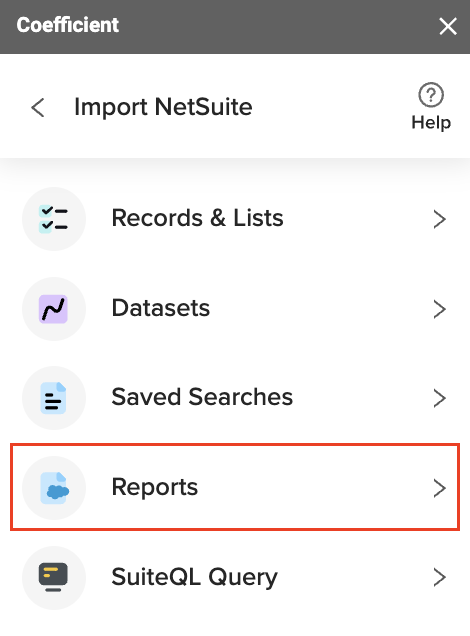Open the Datasets import option
Screen dimensions: 470x636
(235, 309)
